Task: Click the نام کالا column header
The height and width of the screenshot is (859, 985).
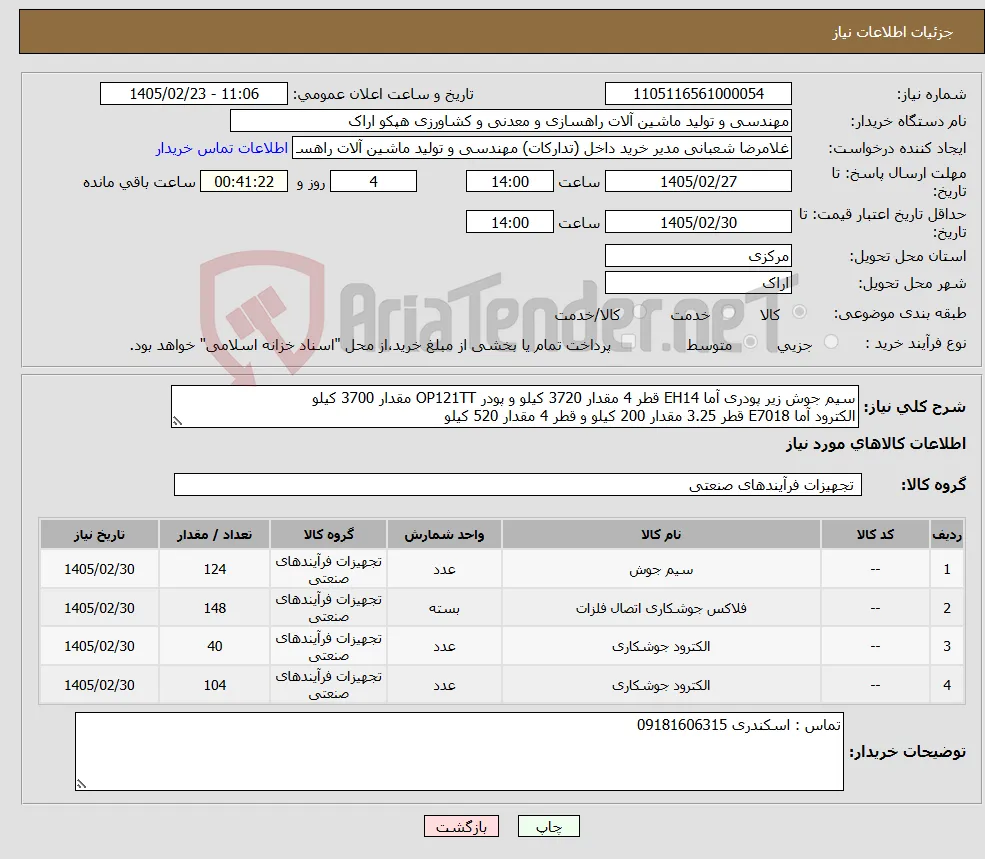Action: (x=661, y=534)
